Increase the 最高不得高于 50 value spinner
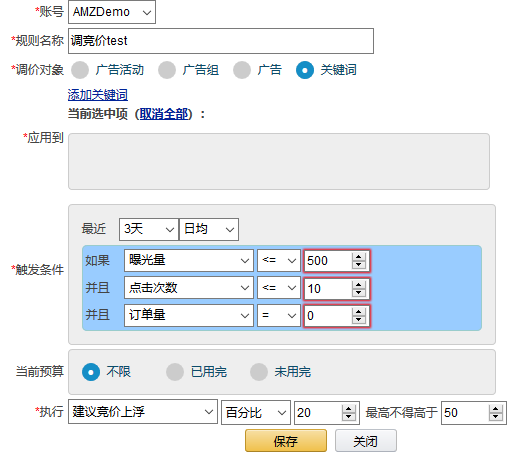 [x=496, y=409]
